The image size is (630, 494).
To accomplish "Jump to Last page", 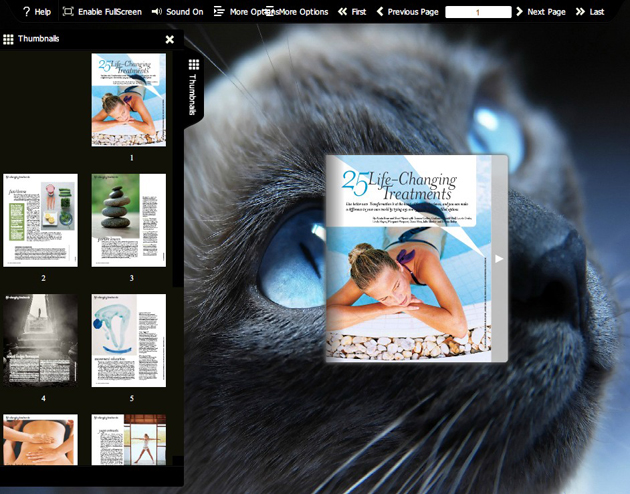I will 590,12.
